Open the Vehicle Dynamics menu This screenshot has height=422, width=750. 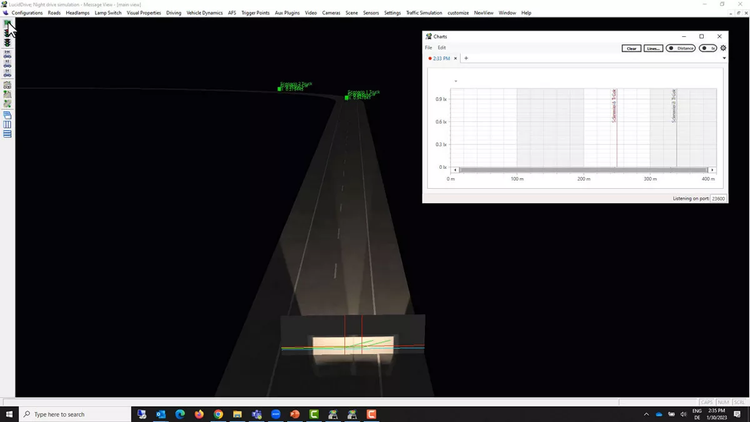[204, 13]
